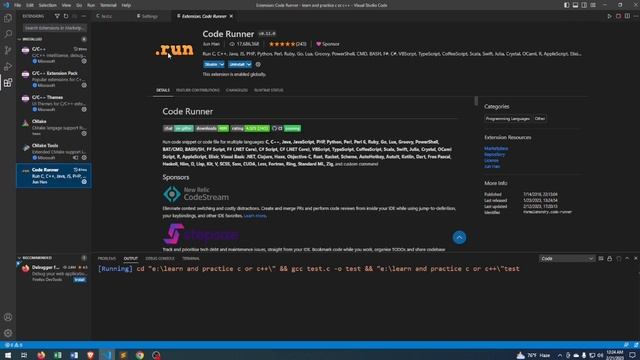Uninstall the Code Runner extension
Image resolution: width=640 pixels, height=360 pixels.
(237, 64)
